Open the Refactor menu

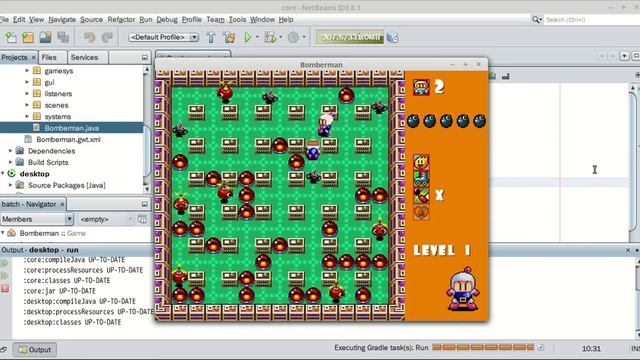point(121,20)
